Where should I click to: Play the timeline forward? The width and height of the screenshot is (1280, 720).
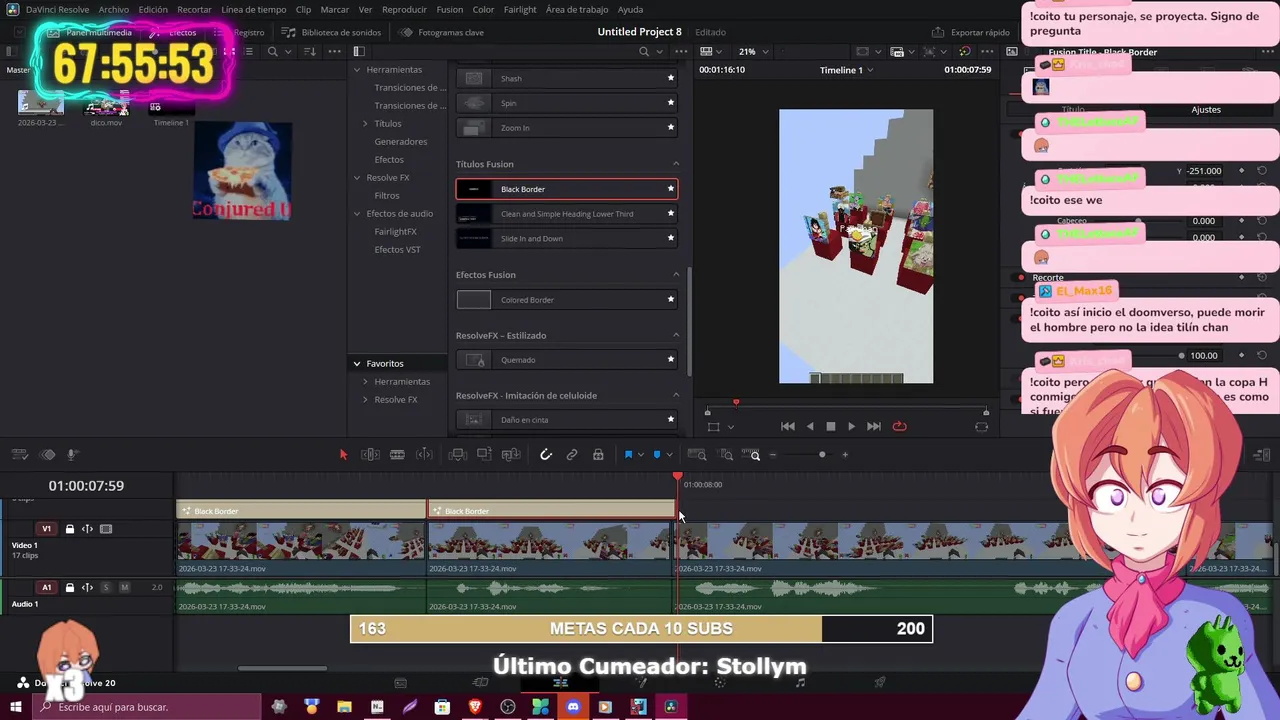(x=851, y=426)
